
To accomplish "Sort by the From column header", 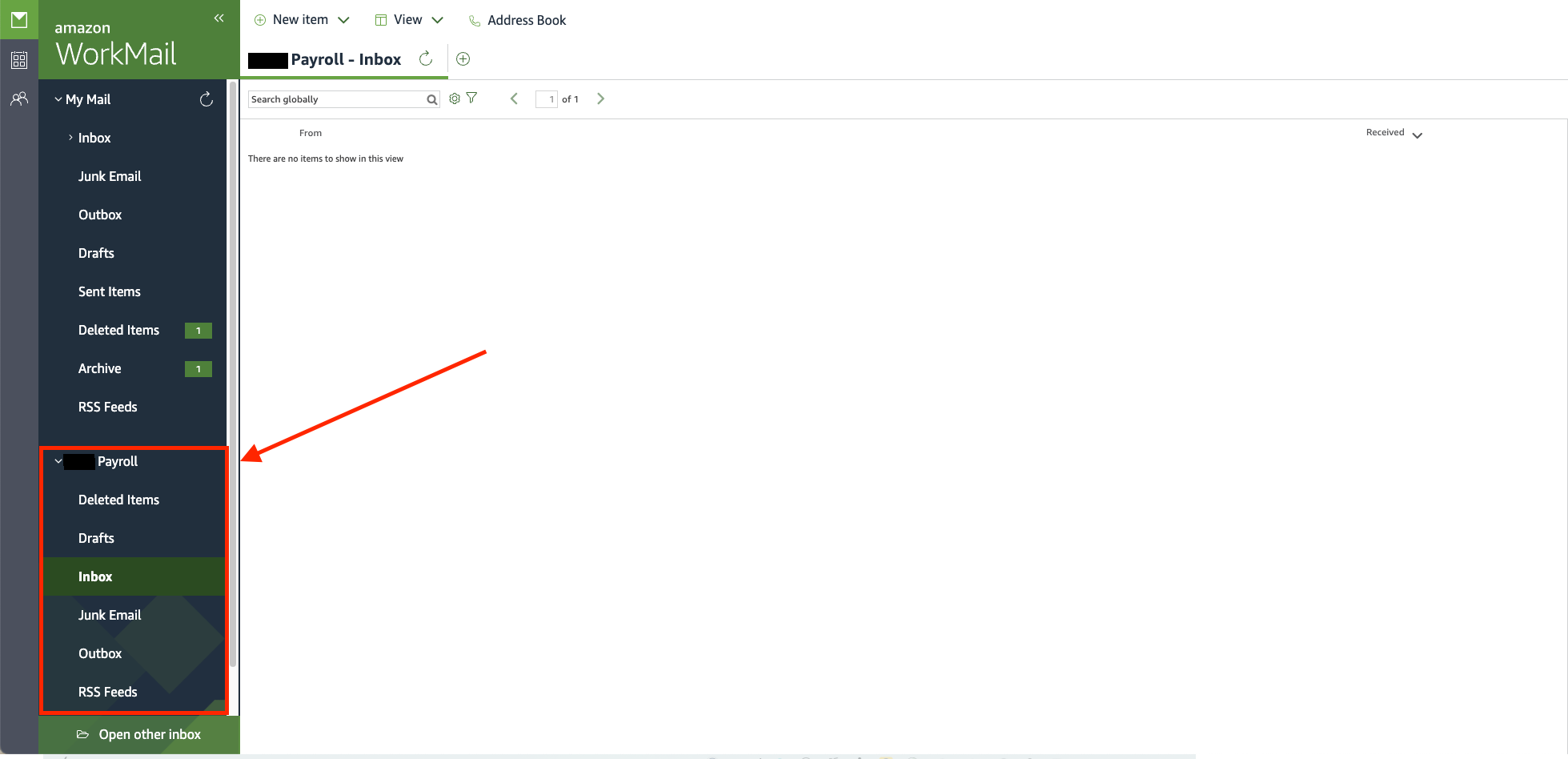I will coord(311,133).
